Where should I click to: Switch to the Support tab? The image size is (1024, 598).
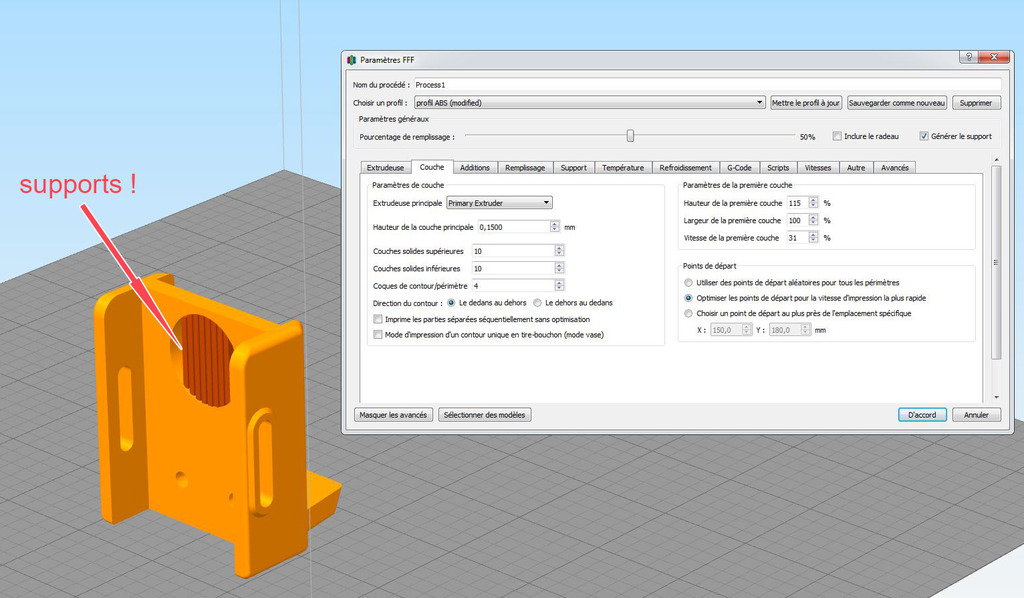point(573,167)
